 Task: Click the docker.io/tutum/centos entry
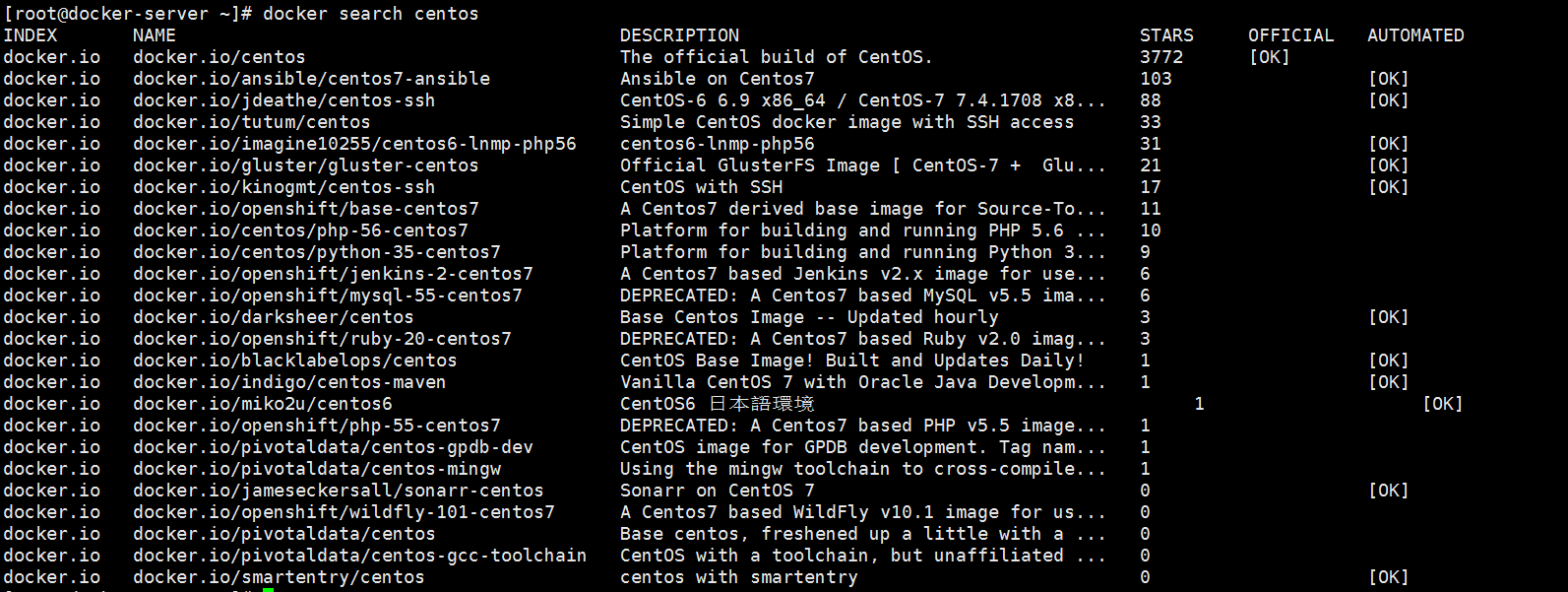coord(251,122)
